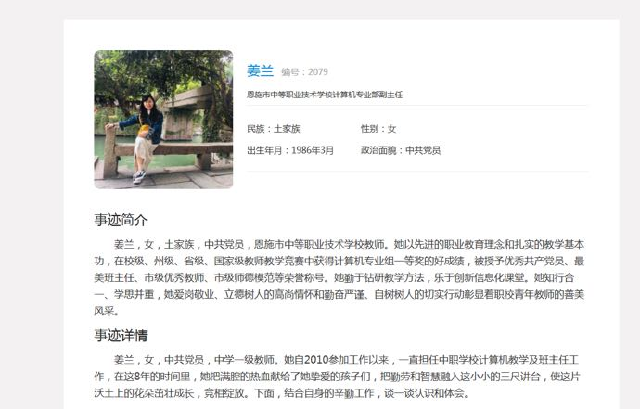Click the 事迹简介 line that begins with 美班主任
640x409 pixels.
tap(334, 278)
